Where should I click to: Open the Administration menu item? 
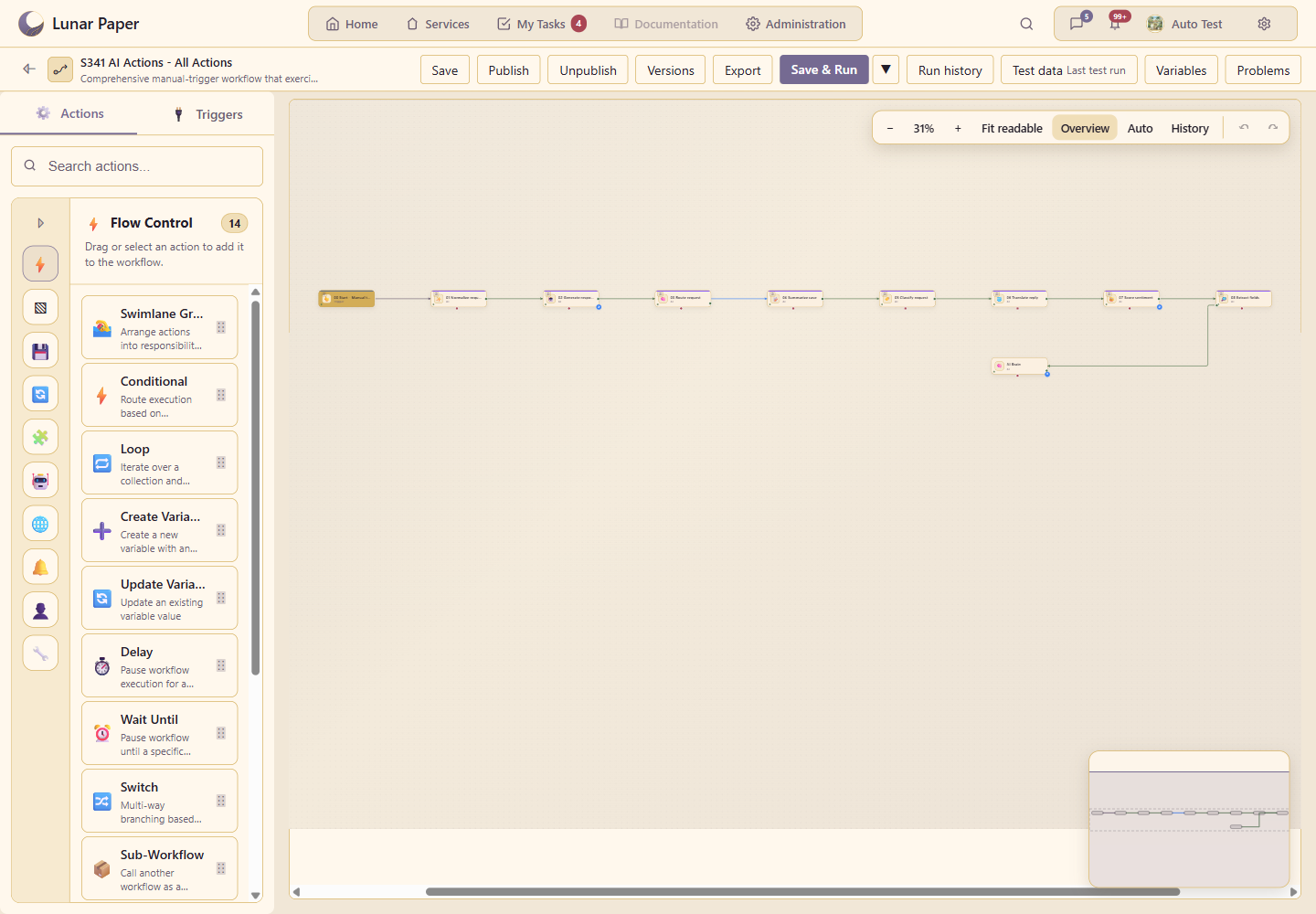796,24
